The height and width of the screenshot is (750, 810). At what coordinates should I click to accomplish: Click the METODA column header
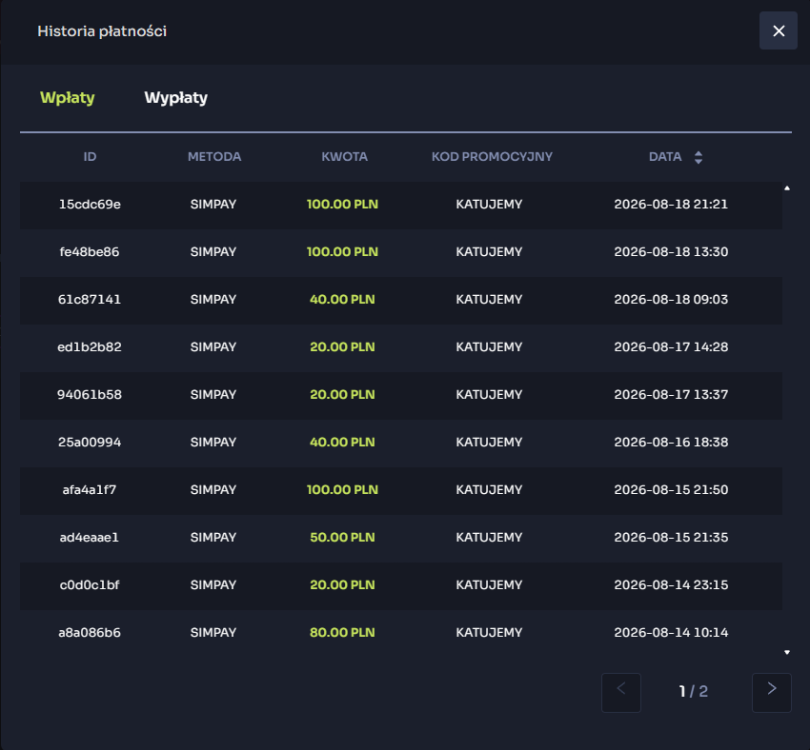pyautogui.click(x=214, y=157)
